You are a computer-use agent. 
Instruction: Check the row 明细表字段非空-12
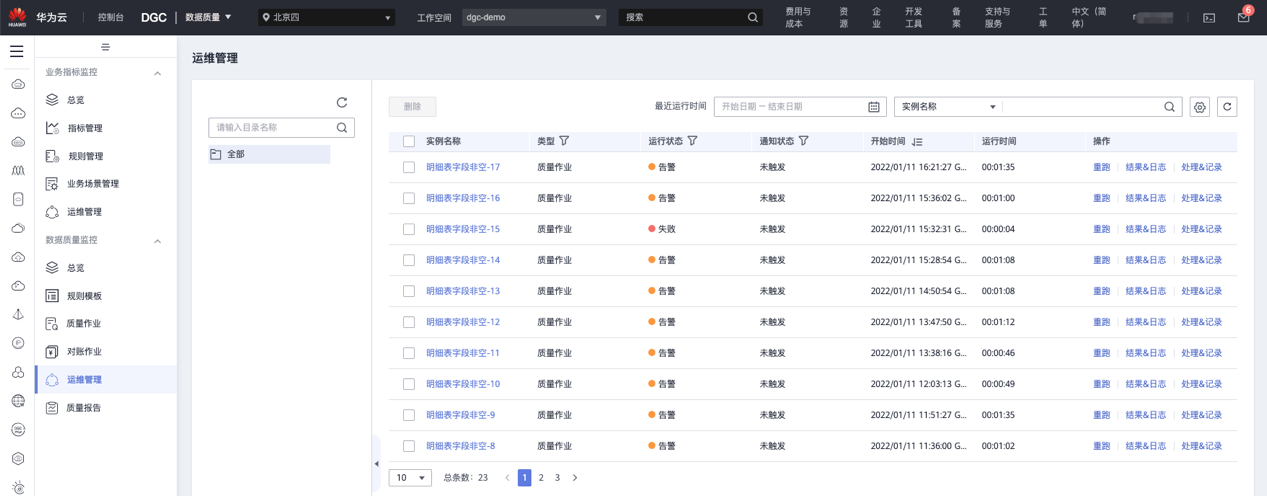[x=409, y=322]
